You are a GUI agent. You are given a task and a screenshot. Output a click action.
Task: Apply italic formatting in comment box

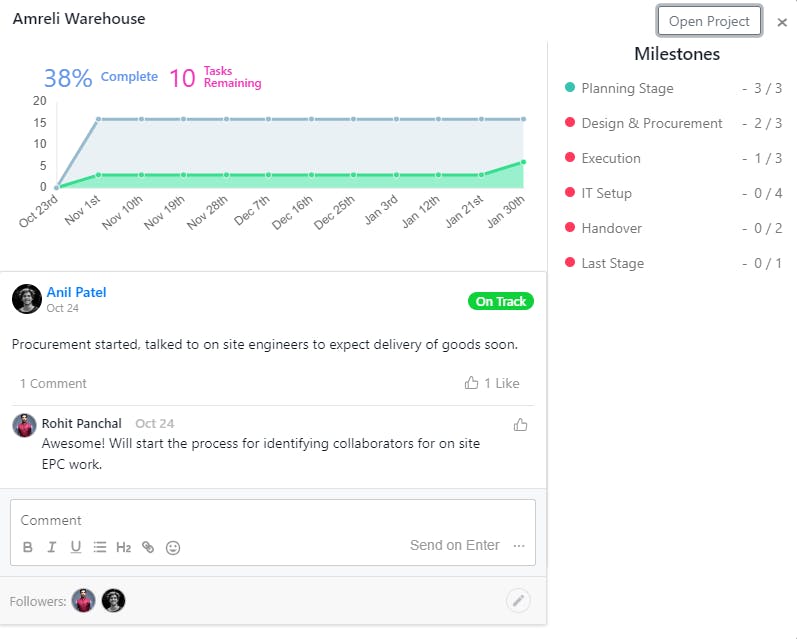point(52,547)
